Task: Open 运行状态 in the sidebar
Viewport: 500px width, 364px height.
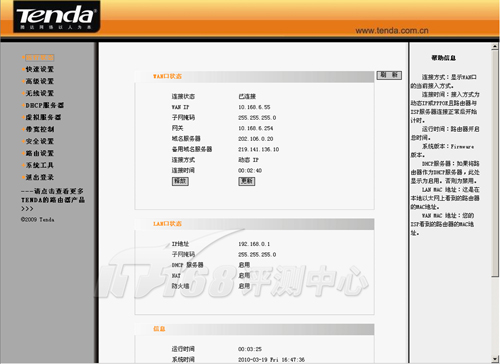Action: tap(40, 57)
